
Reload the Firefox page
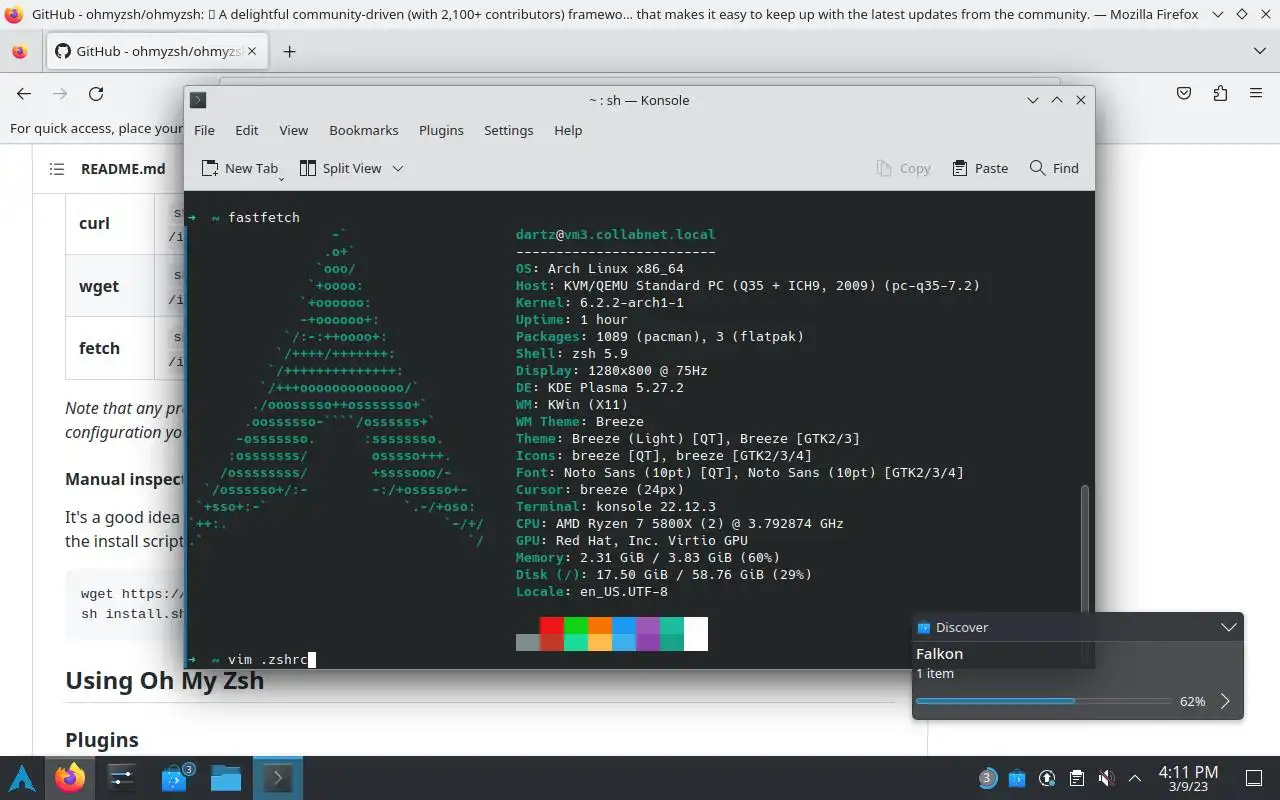[96, 93]
